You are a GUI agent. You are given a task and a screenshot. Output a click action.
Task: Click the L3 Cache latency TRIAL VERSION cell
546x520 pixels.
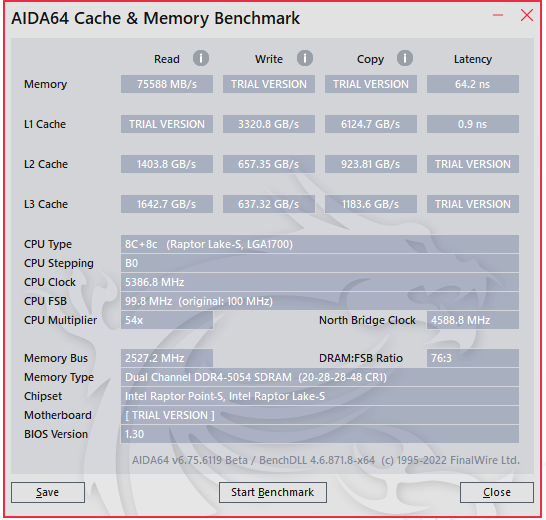[473, 204]
